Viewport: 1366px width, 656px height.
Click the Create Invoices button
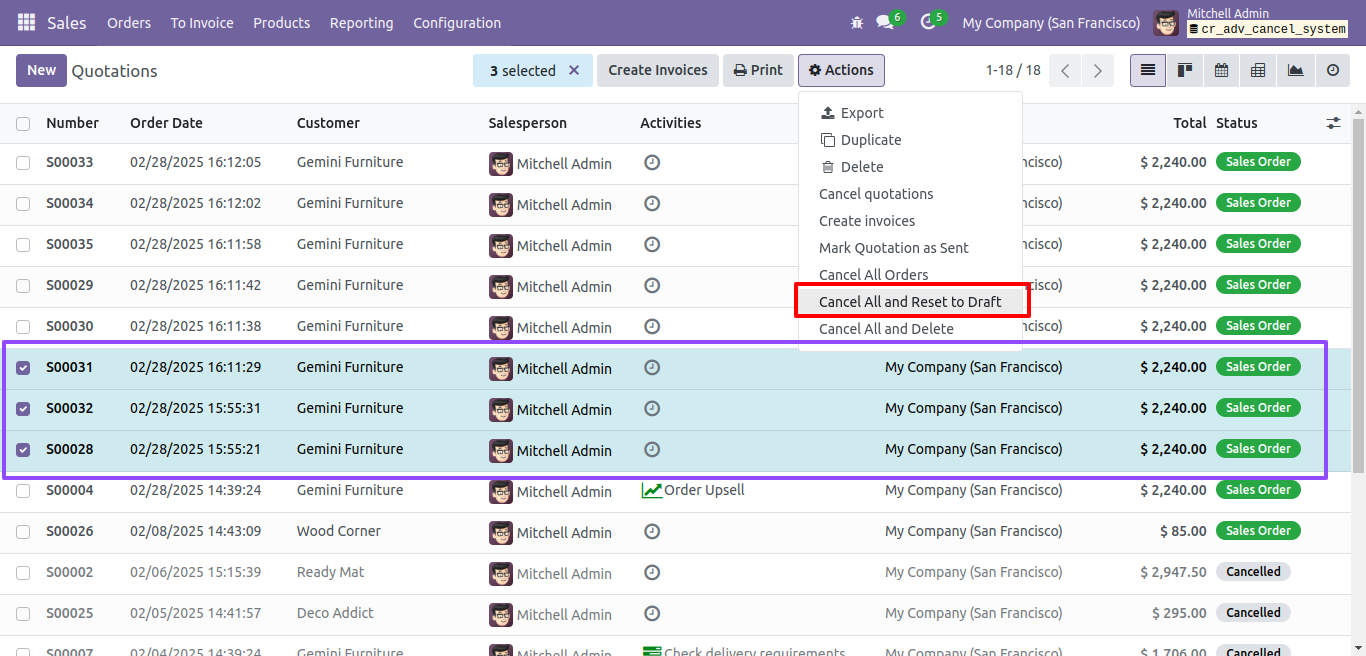[657, 70]
